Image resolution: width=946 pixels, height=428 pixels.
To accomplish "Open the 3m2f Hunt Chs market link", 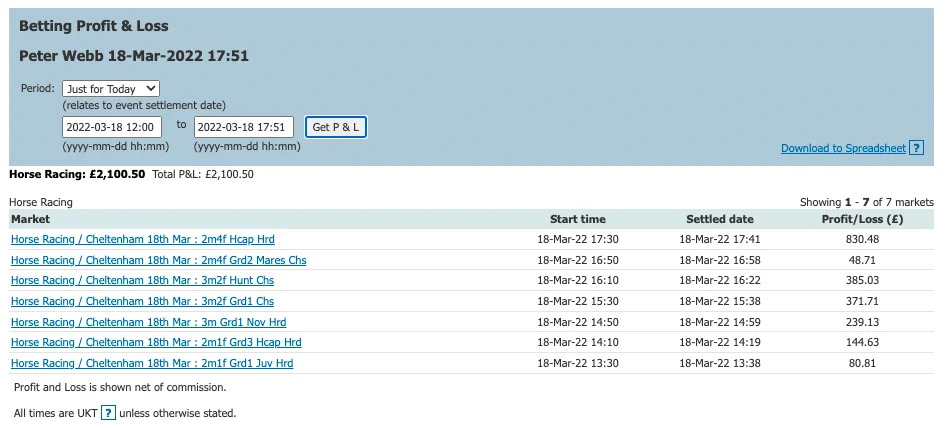I will [x=142, y=281].
